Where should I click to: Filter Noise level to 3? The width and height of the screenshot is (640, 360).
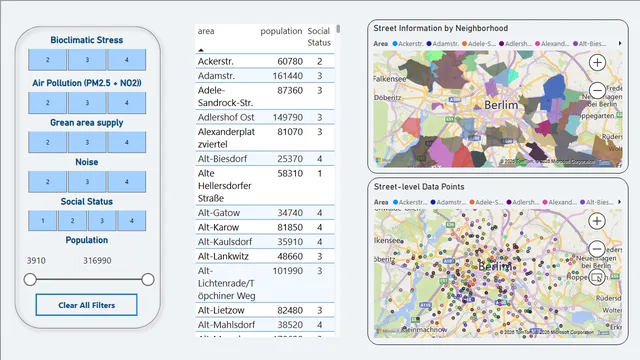click(87, 182)
